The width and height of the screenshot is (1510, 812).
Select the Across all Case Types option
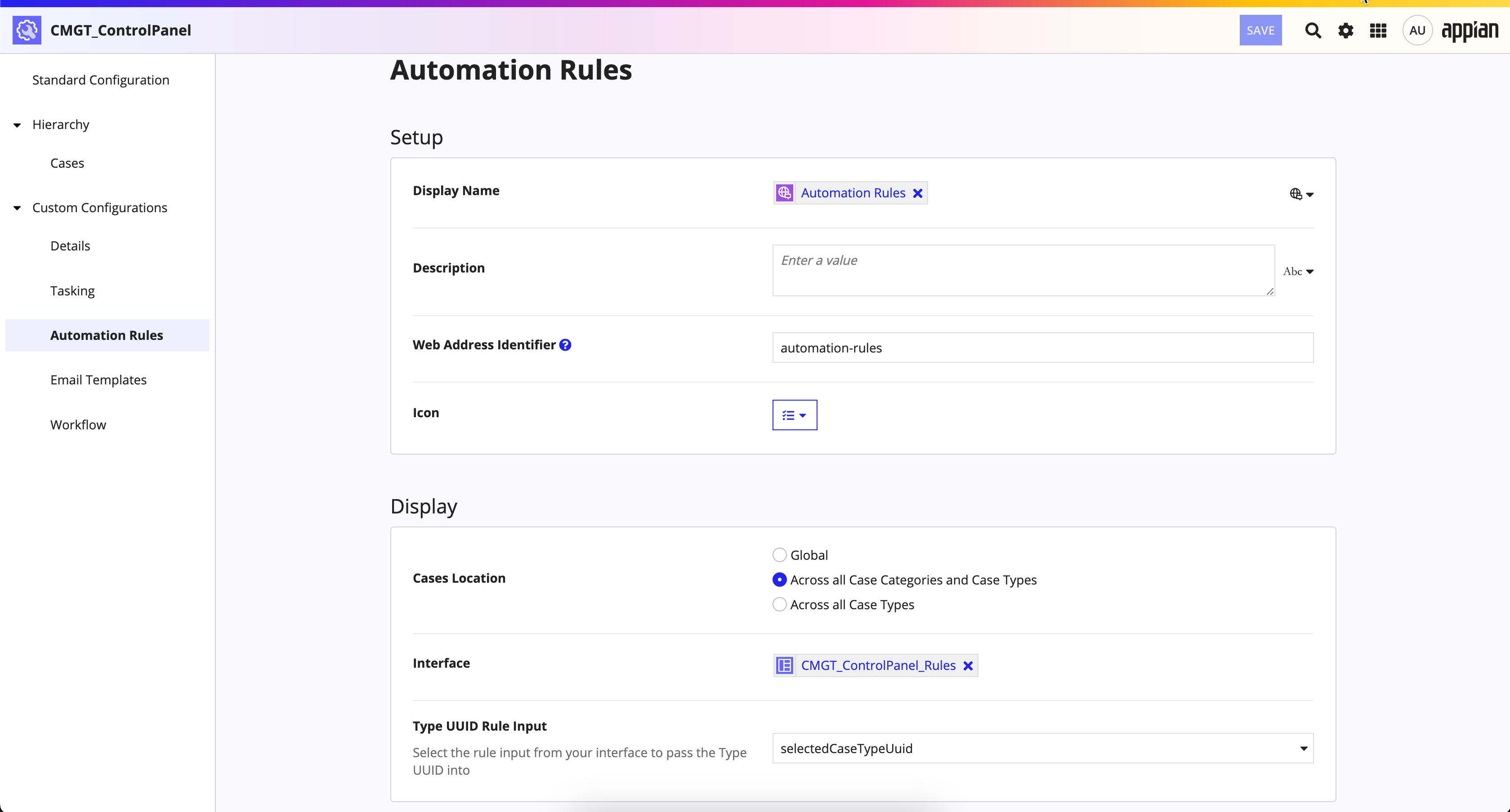[x=780, y=604]
